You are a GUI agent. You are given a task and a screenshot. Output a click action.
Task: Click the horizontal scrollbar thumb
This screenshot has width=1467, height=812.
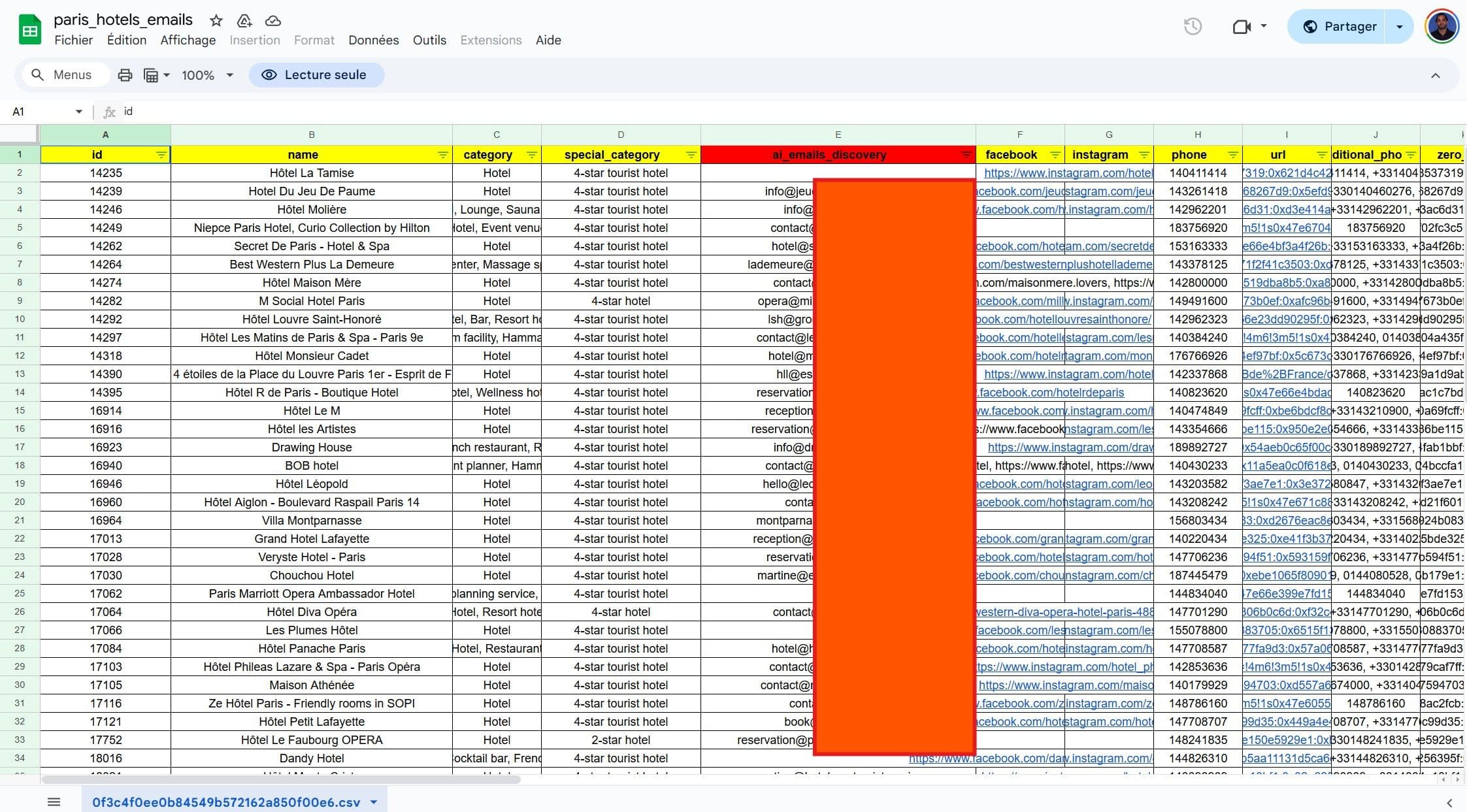click(x=281, y=779)
